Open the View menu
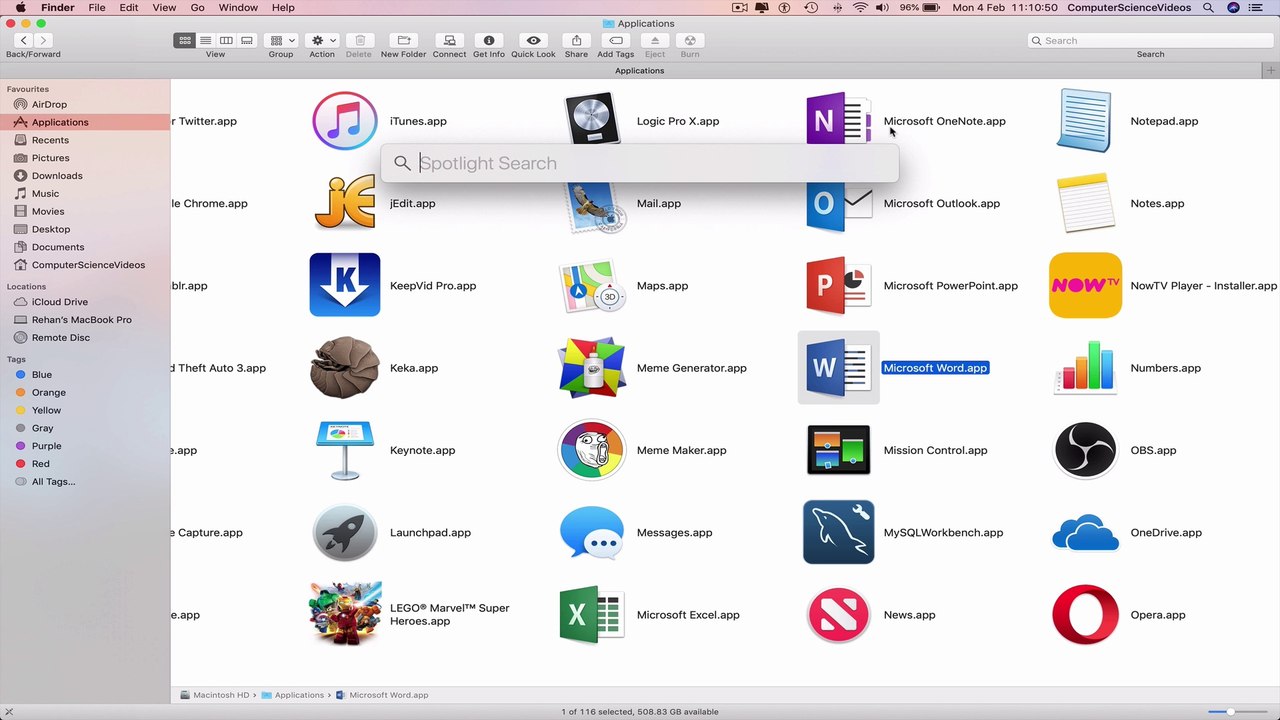 click(x=164, y=7)
